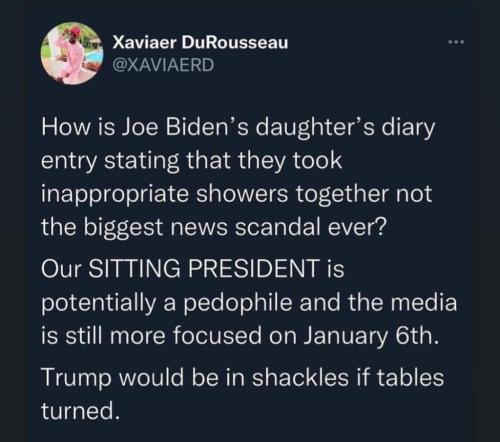View Xaviaer DuRousseau's profile picture
Image resolution: width=500 pixels, height=442 pixels.
tap(72, 53)
